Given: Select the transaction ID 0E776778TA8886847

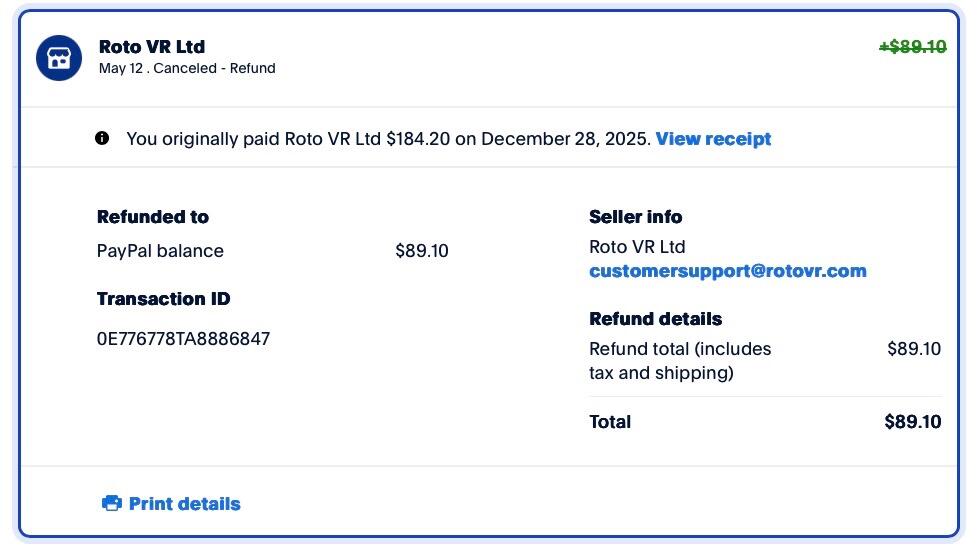Looking at the screenshot, I should [184, 338].
